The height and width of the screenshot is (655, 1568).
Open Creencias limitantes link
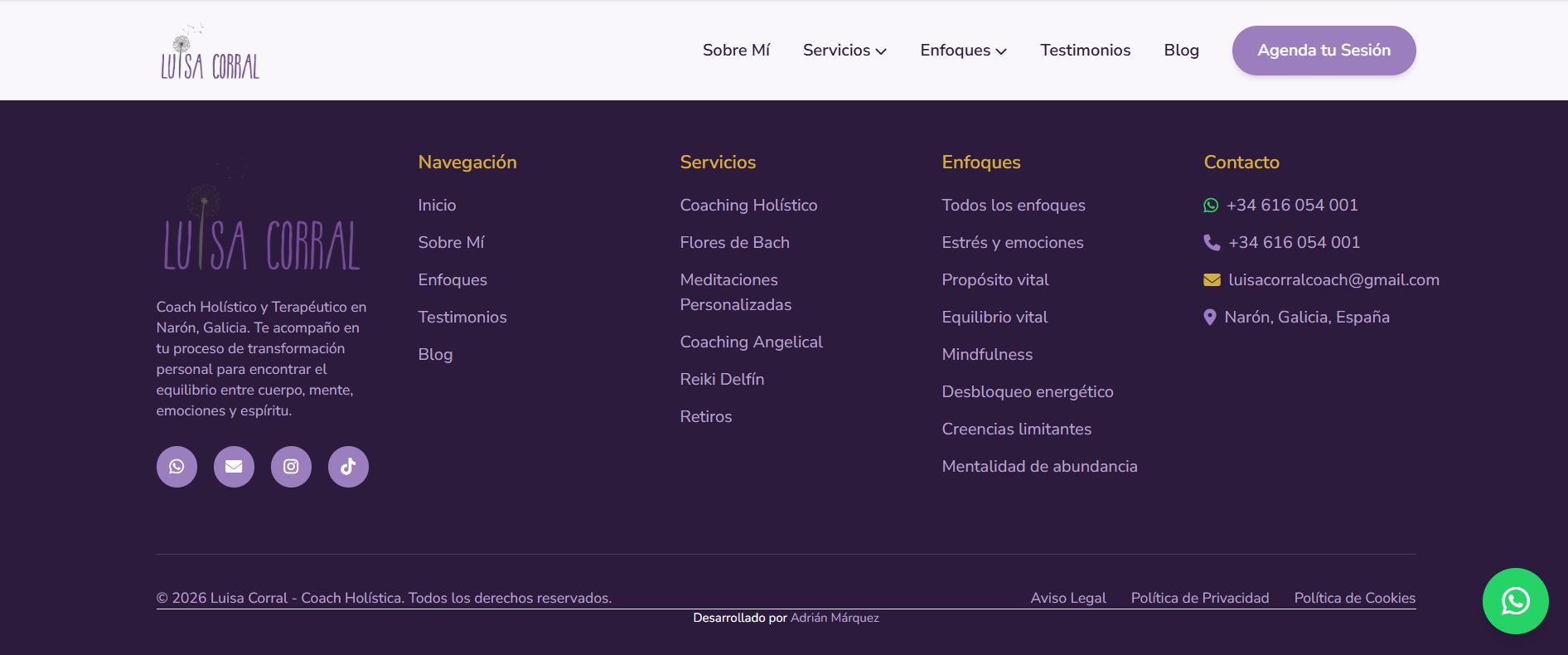(1017, 429)
